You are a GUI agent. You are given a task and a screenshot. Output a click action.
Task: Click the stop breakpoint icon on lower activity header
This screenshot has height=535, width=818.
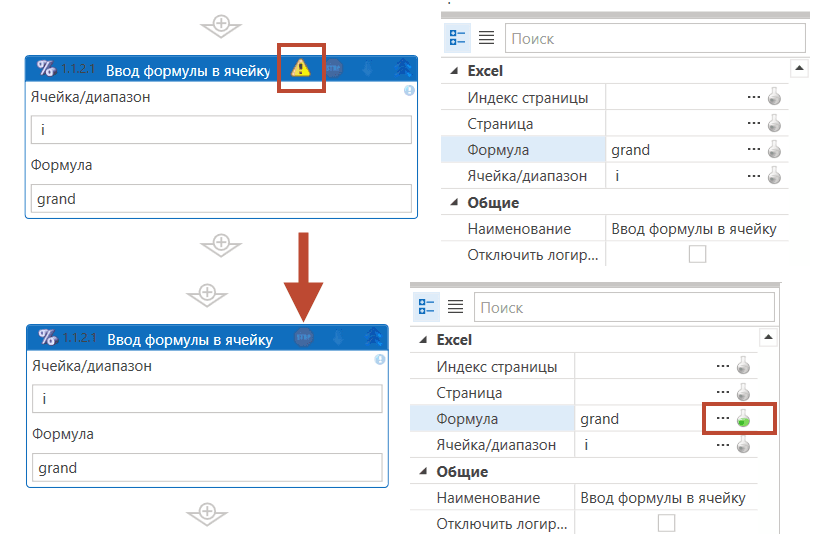pos(304,339)
